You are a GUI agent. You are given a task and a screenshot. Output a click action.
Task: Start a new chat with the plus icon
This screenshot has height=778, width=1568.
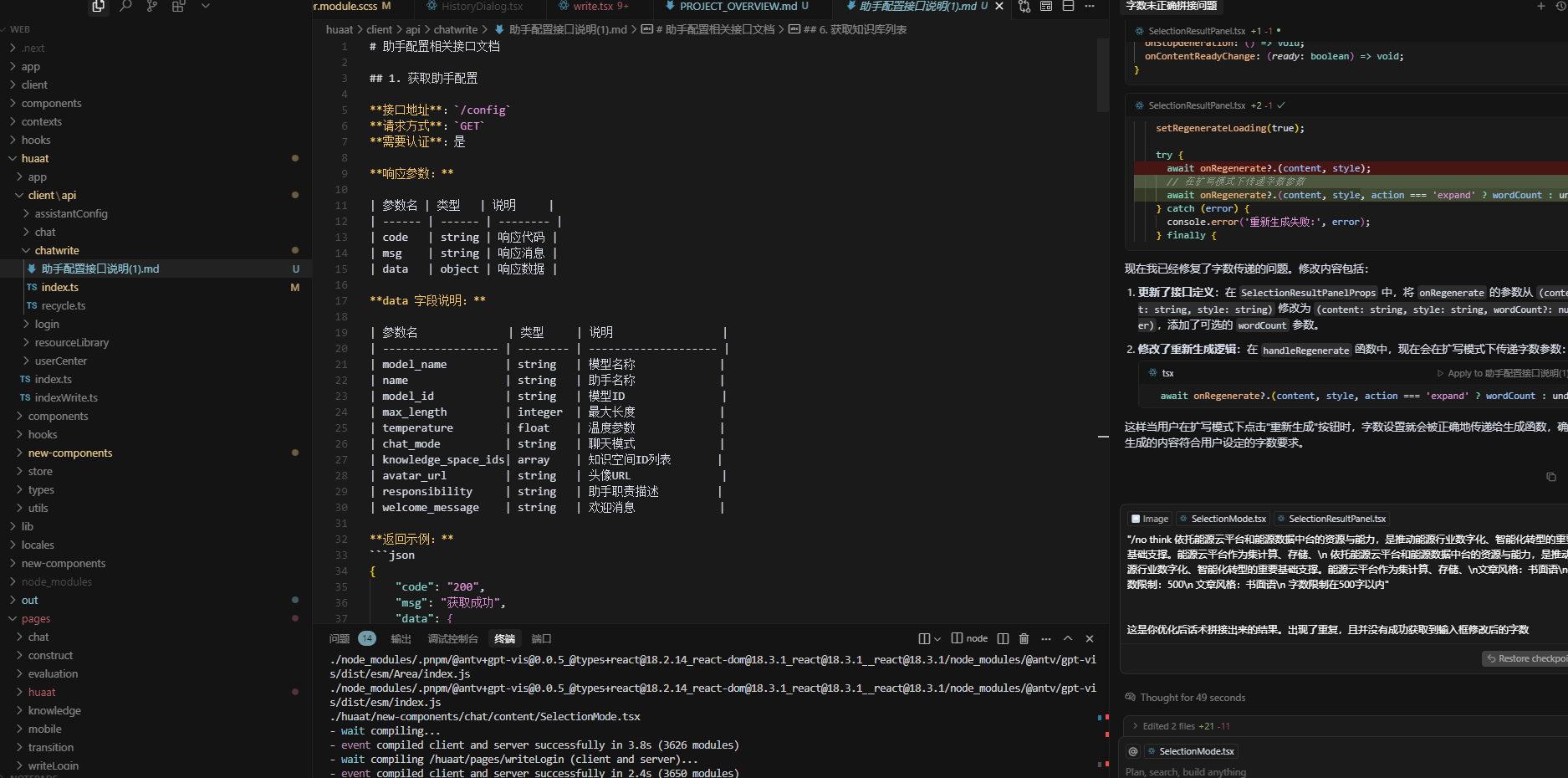[x=1540, y=6]
